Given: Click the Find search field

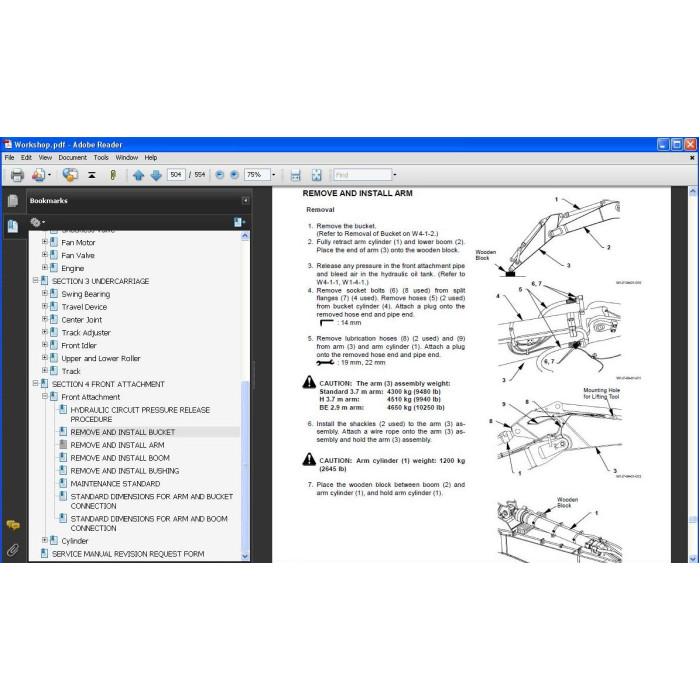Looking at the screenshot, I should coord(362,175).
